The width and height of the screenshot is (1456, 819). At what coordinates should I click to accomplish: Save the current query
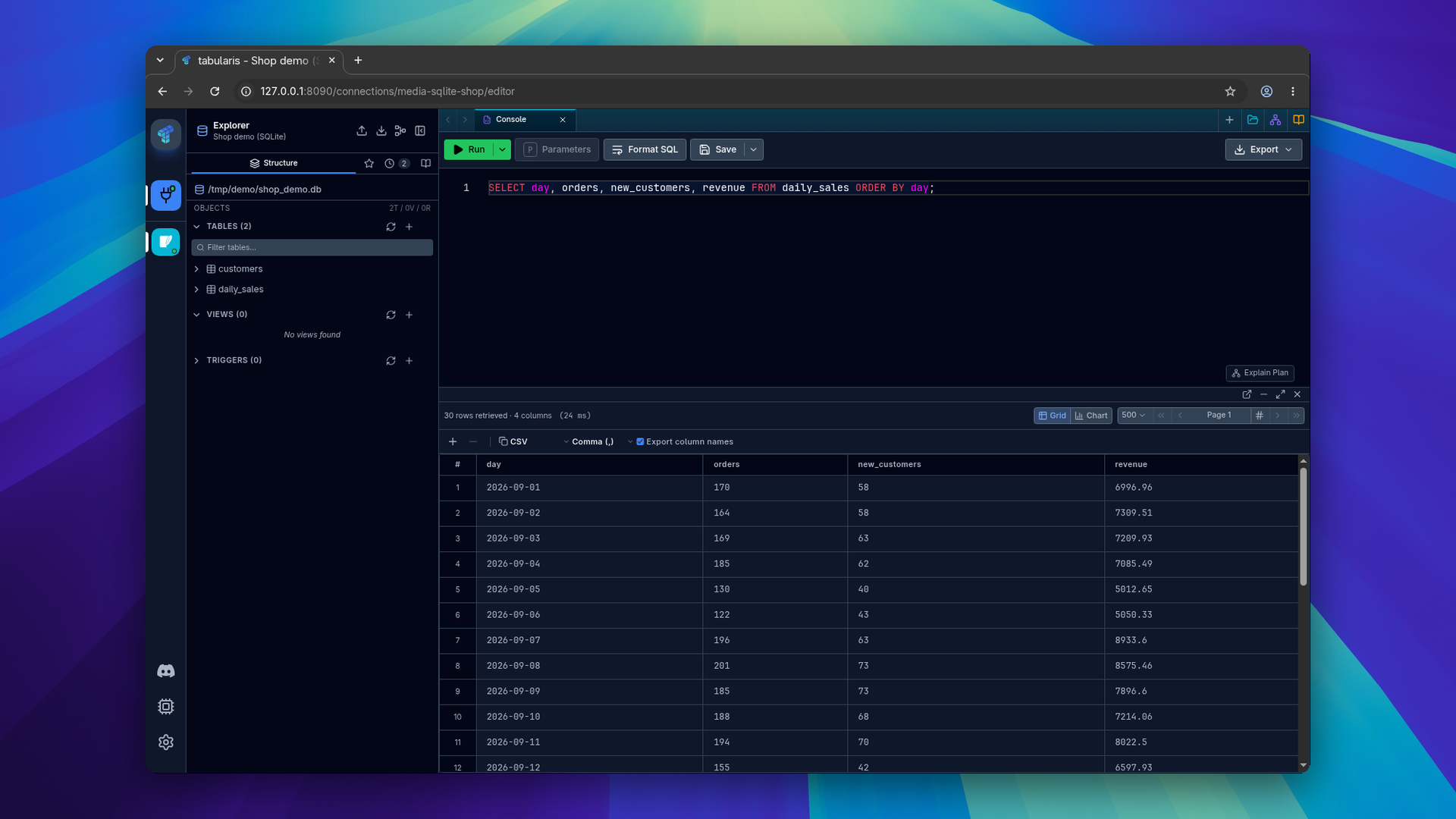tap(717, 149)
